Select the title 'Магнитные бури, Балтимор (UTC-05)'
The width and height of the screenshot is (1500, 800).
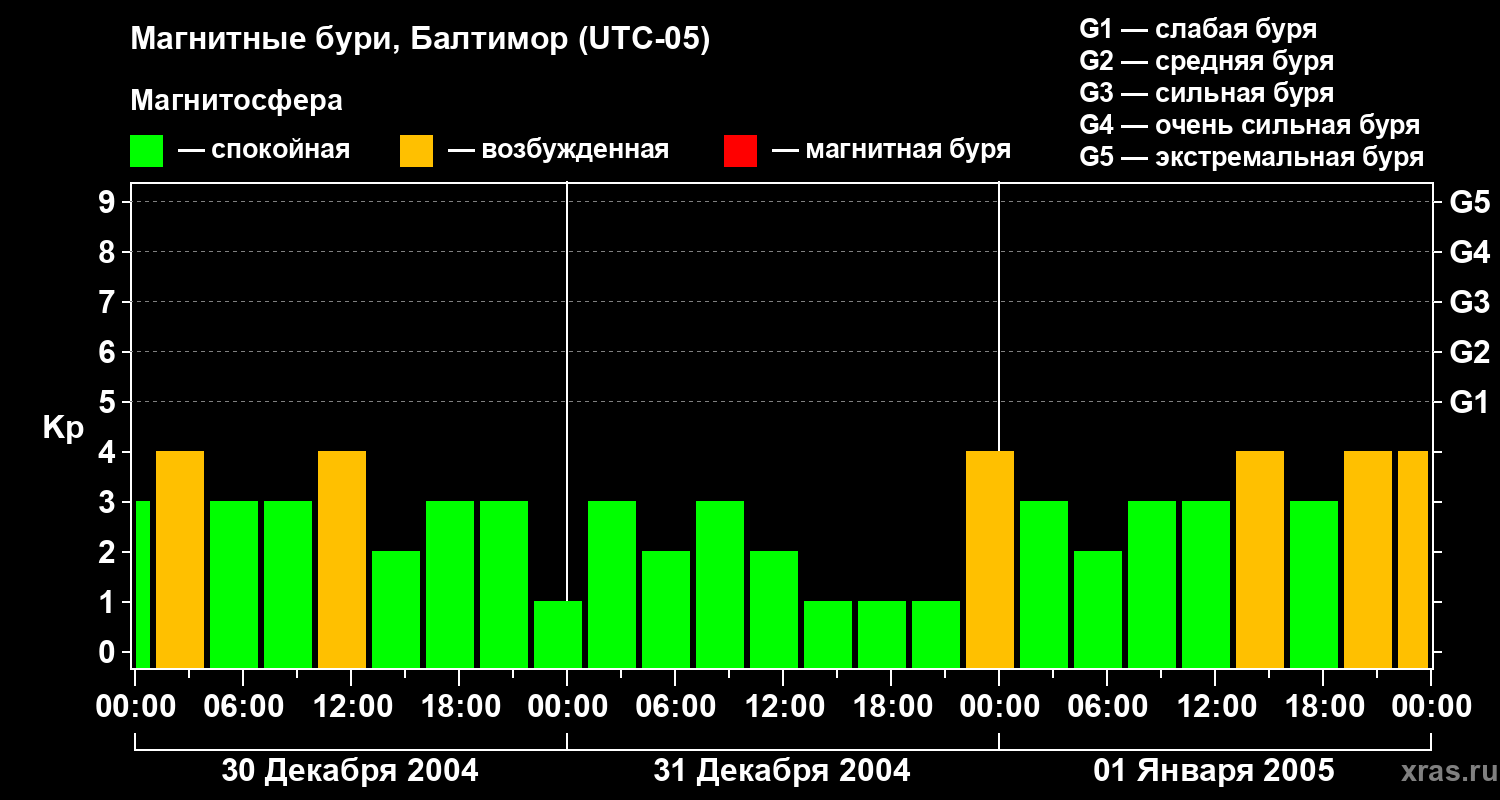pos(420,41)
